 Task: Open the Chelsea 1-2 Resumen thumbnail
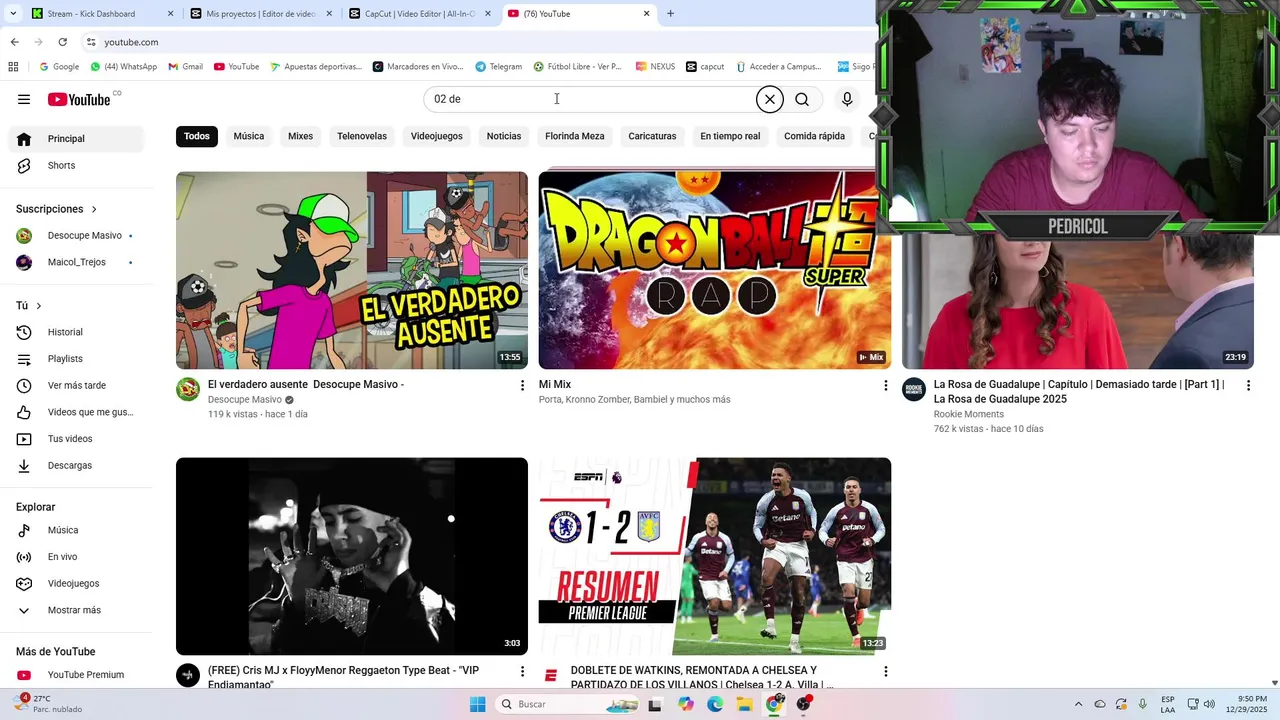[x=715, y=556]
